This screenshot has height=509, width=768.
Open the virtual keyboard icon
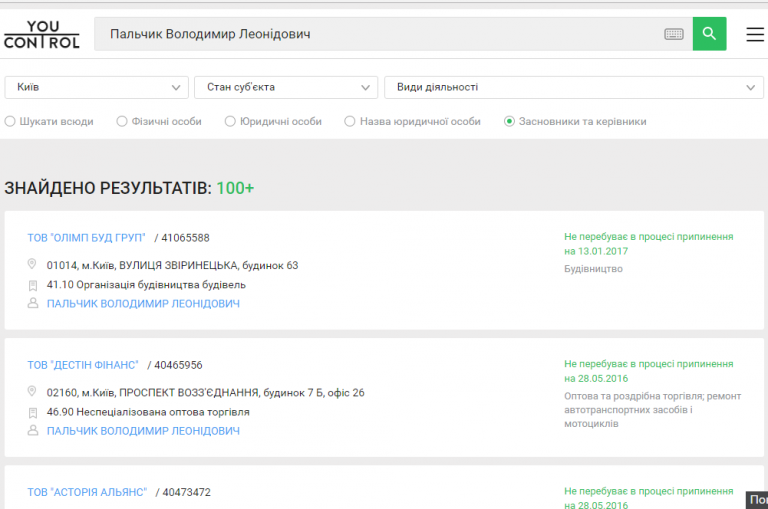tap(674, 34)
